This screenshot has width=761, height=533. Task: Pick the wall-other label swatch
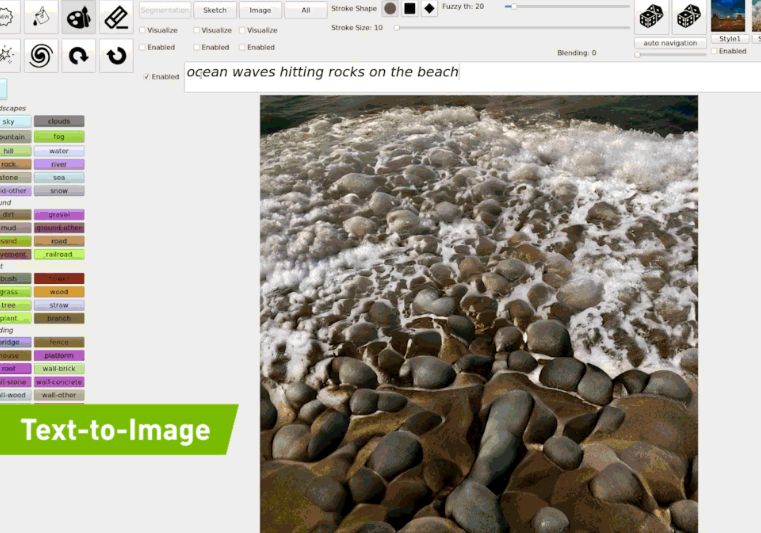pos(59,395)
